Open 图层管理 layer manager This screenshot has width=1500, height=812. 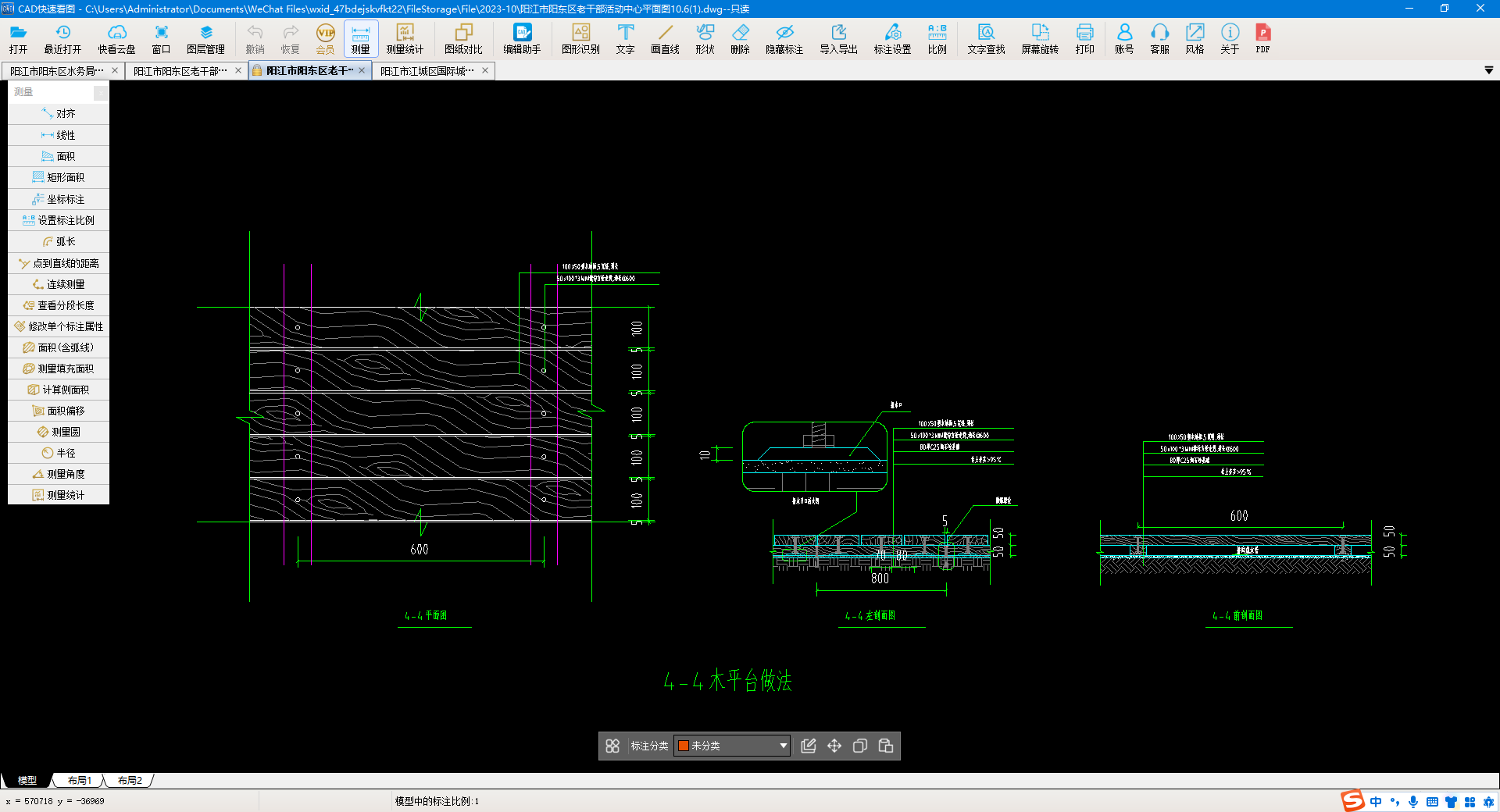pyautogui.click(x=205, y=38)
